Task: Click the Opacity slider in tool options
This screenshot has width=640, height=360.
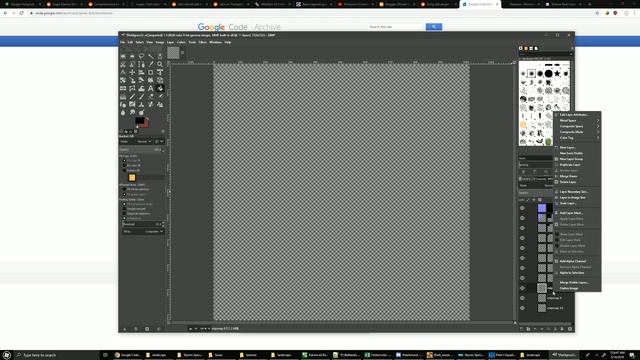Action: 141,150
